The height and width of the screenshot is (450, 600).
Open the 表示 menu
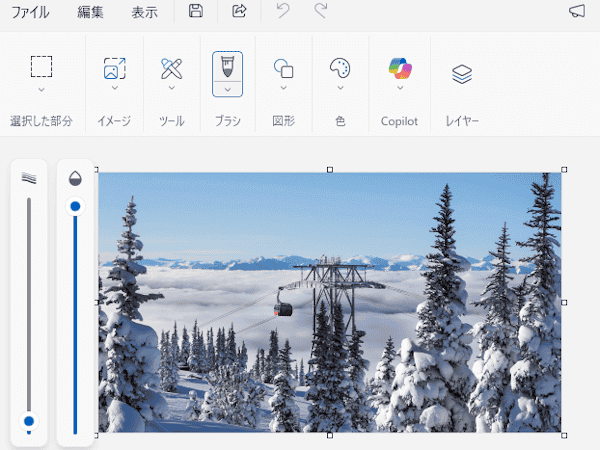coord(144,12)
